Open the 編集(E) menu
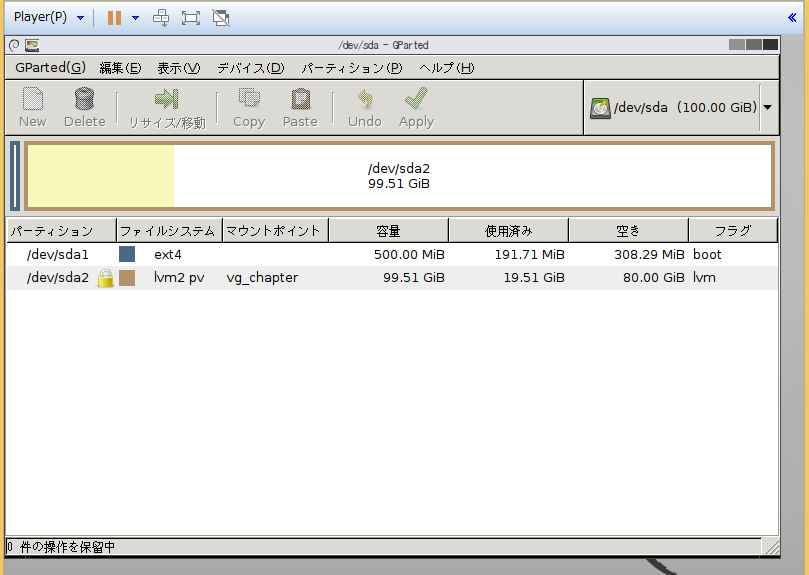 click(x=120, y=68)
